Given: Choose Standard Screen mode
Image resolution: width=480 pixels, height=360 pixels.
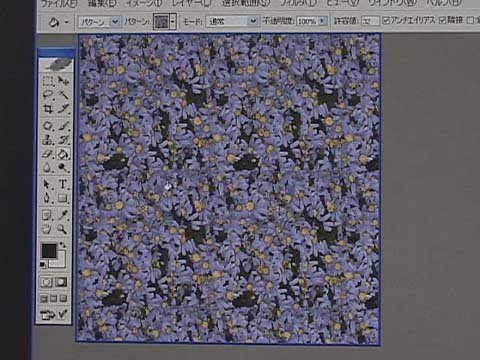Looking at the screenshot, I should [44, 298].
